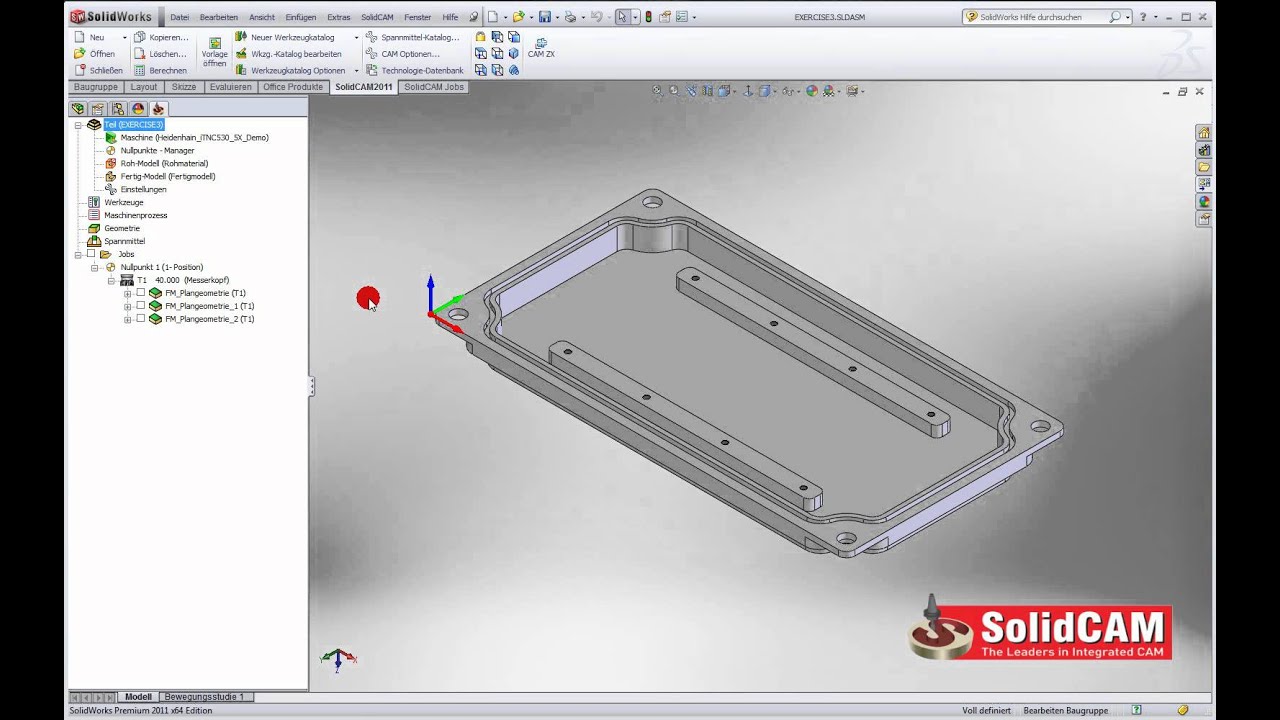Check the FM_Plangeometrie_2 (T1) checkbox

tap(140, 319)
